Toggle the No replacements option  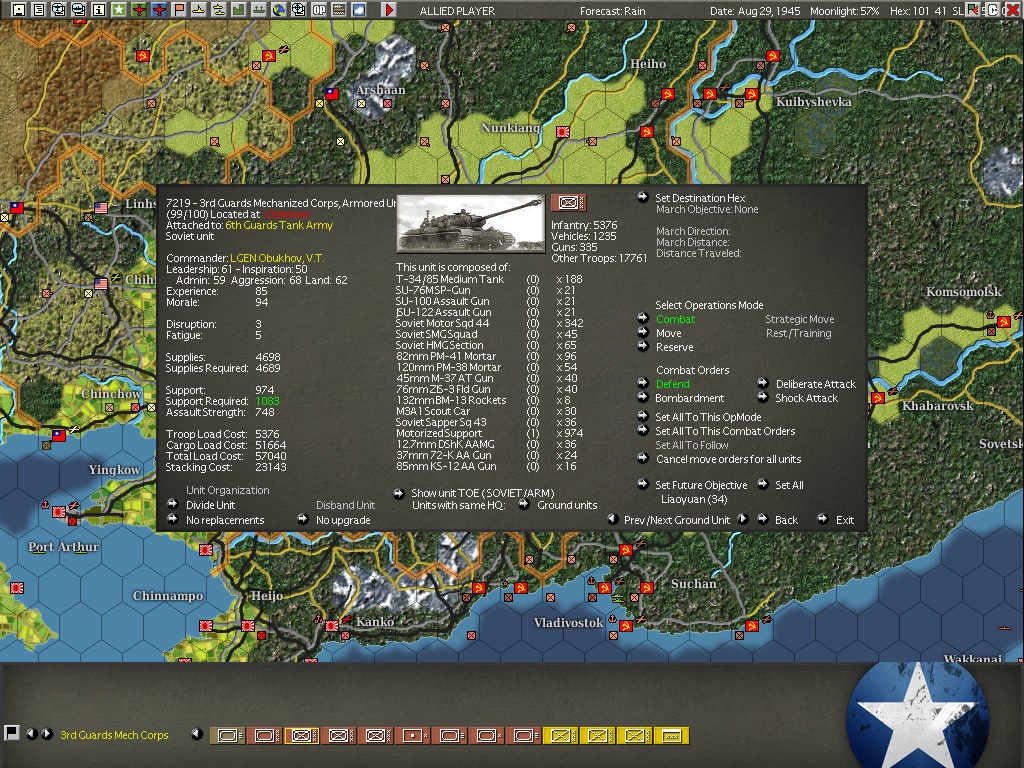pos(225,520)
